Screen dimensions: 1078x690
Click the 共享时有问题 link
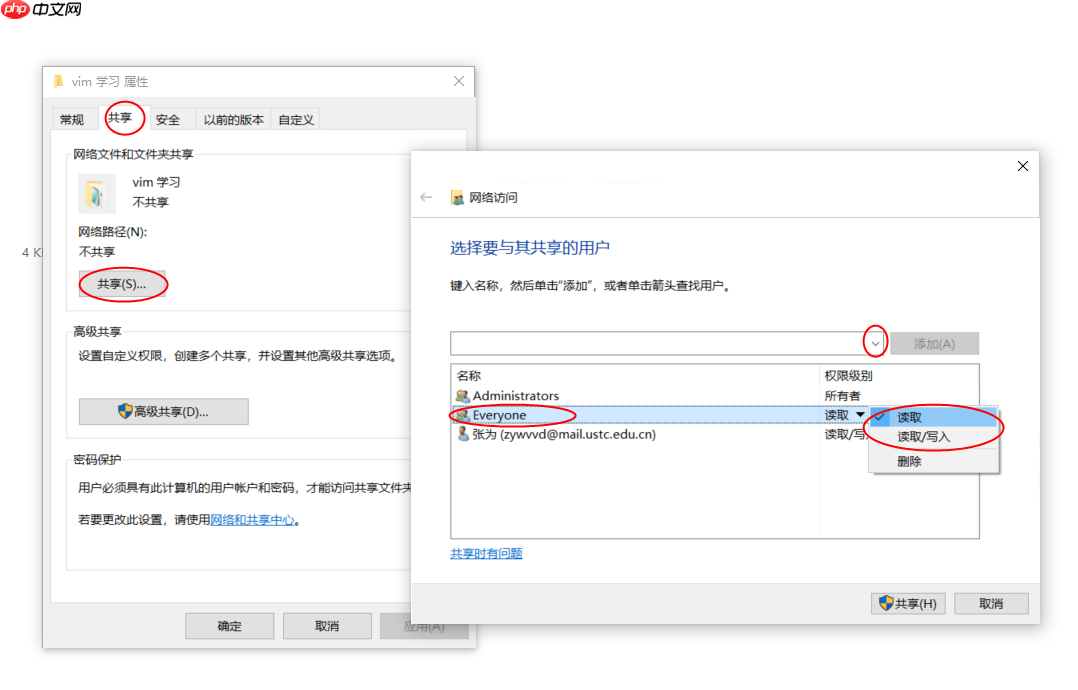[485, 552]
